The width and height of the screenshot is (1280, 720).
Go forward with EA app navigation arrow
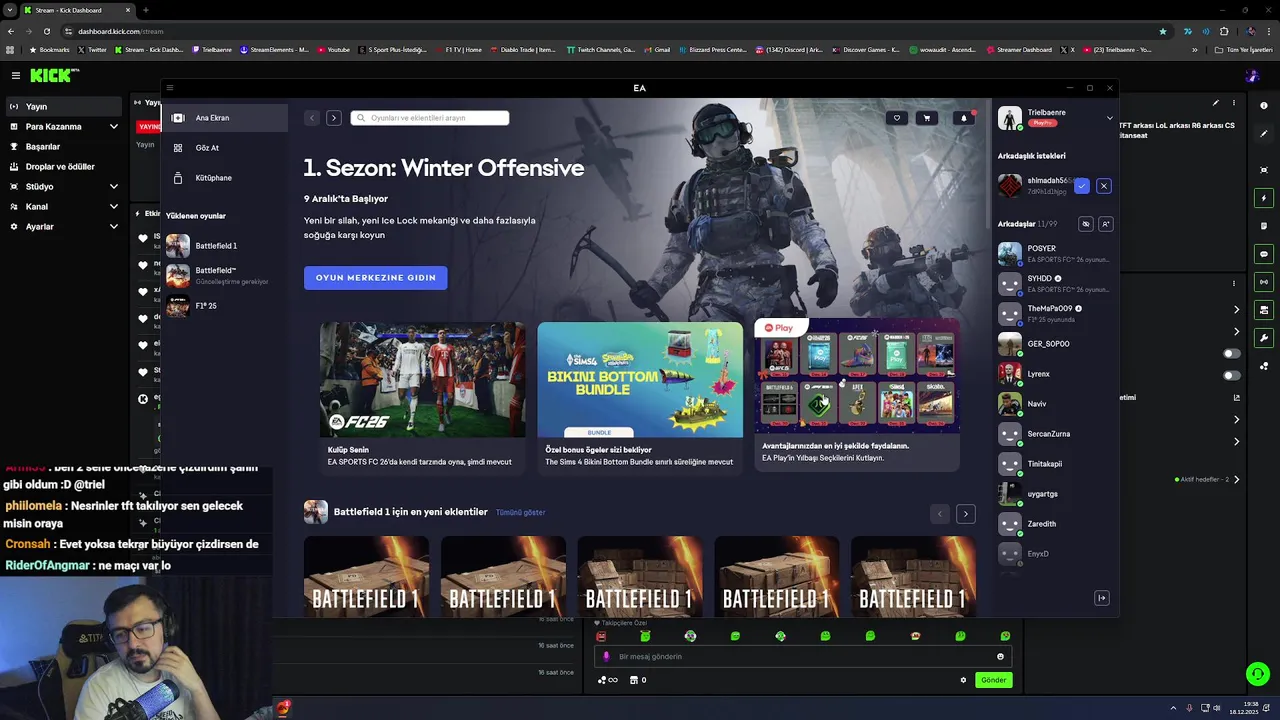[x=334, y=118]
